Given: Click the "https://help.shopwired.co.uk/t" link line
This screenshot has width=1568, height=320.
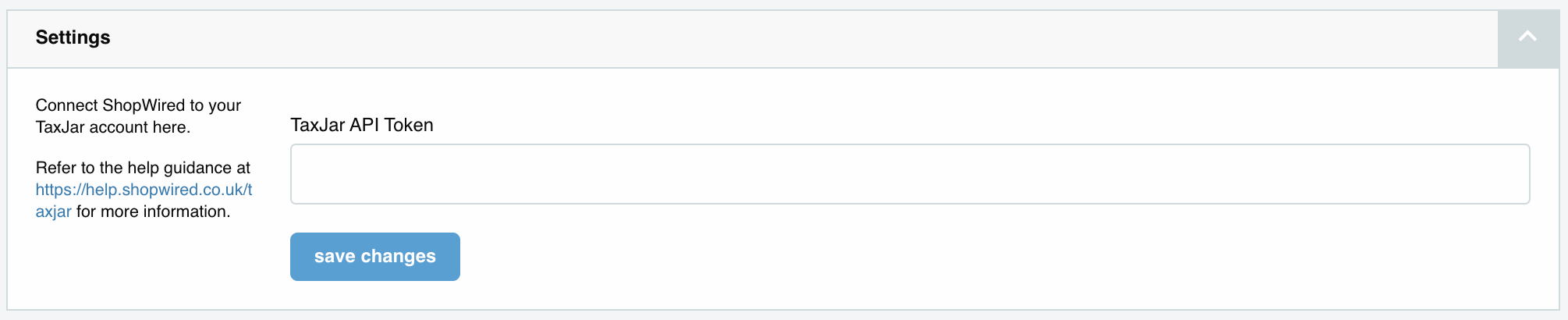Looking at the screenshot, I should click(x=144, y=190).
